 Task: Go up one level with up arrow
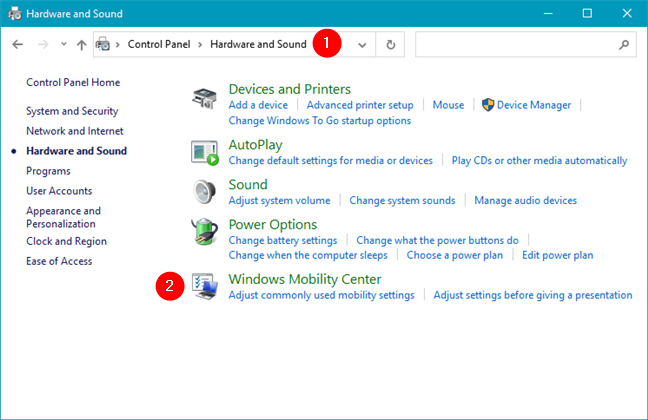(x=81, y=45)
